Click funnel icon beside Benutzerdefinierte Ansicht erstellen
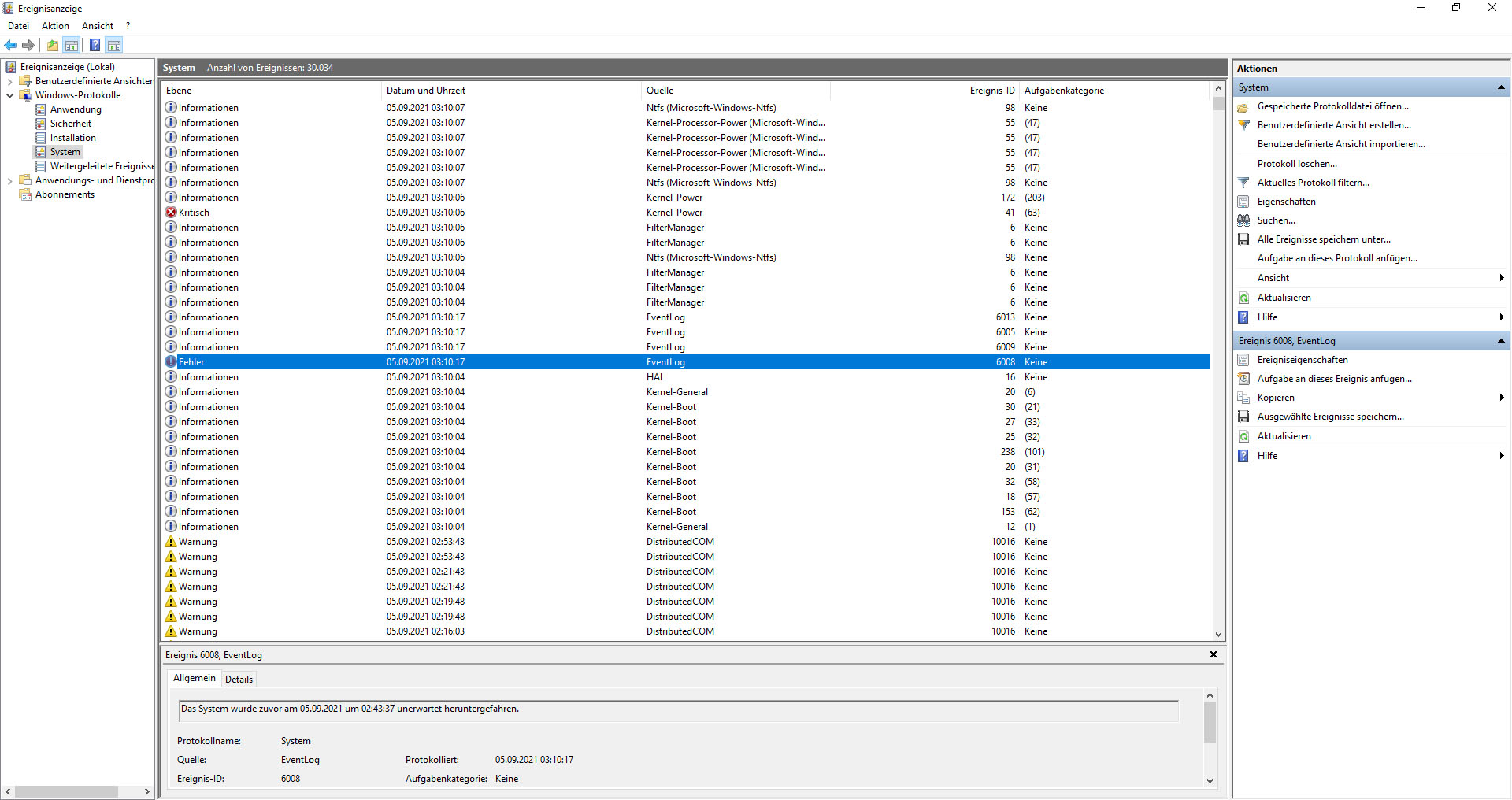The image size is (1512, 800). 1243,126
